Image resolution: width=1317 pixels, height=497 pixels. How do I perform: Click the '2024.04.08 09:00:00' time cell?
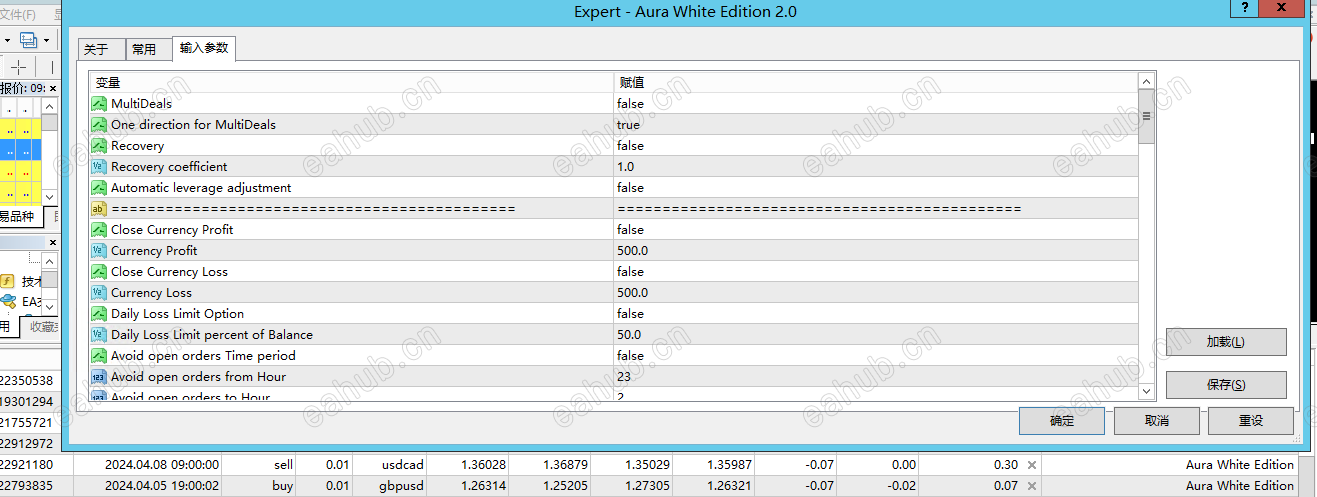pos(162,465)
